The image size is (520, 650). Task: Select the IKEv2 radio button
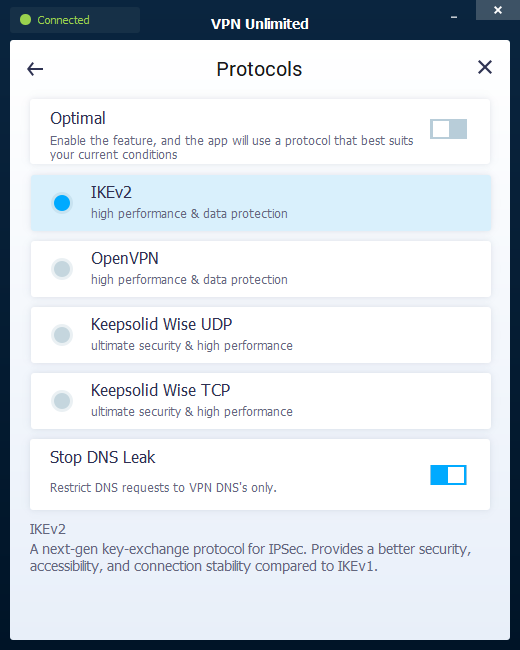pyautogui.click(x=62, y=203)
